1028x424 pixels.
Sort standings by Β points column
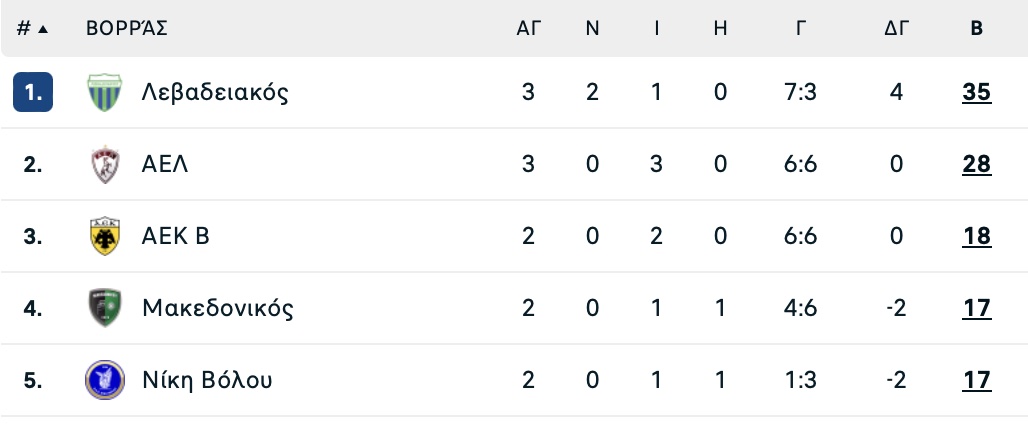coord(976,28)
